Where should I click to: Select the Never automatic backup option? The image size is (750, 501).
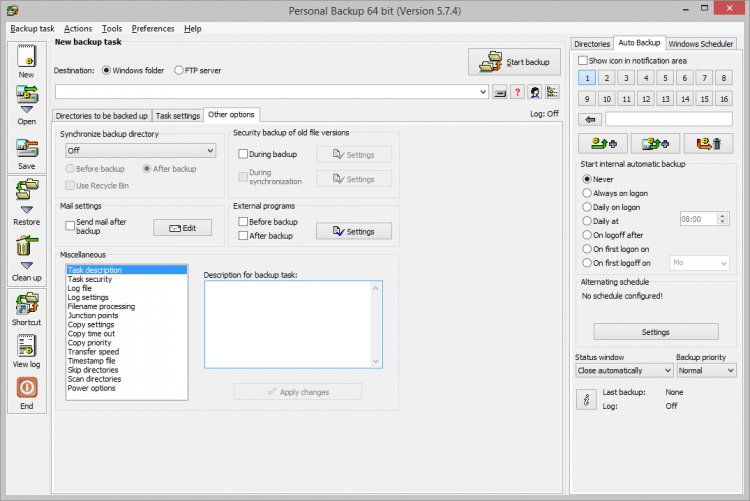(587, 179)
